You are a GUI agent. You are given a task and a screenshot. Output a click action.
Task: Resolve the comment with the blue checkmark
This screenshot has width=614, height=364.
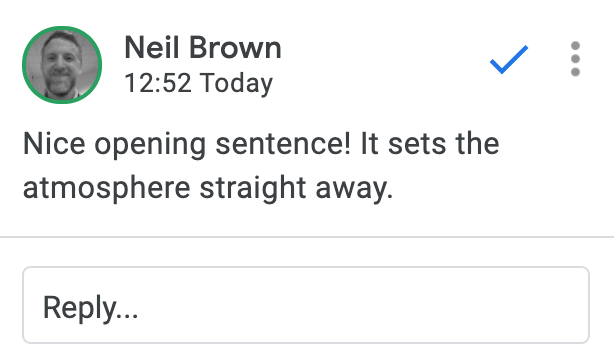coord(509,59)
